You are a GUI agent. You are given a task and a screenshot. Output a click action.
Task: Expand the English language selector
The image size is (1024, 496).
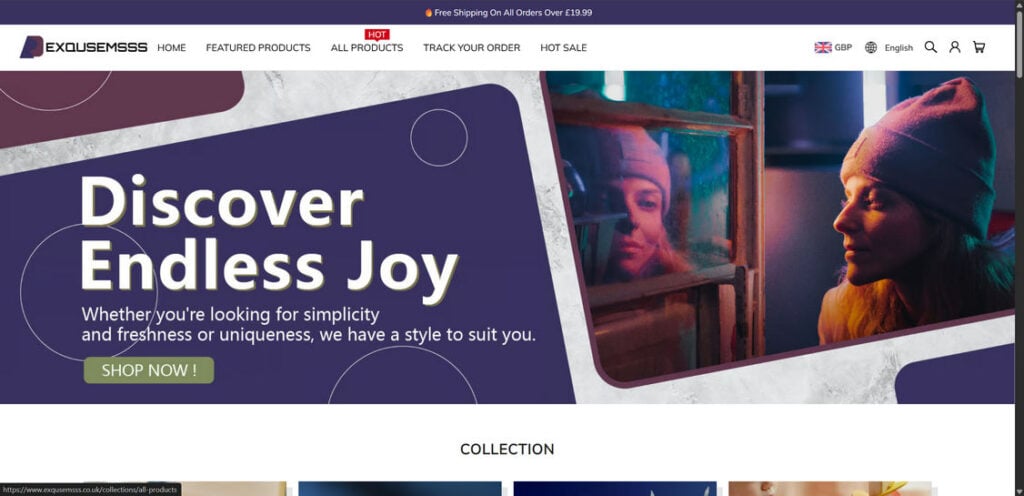(899, 48)
